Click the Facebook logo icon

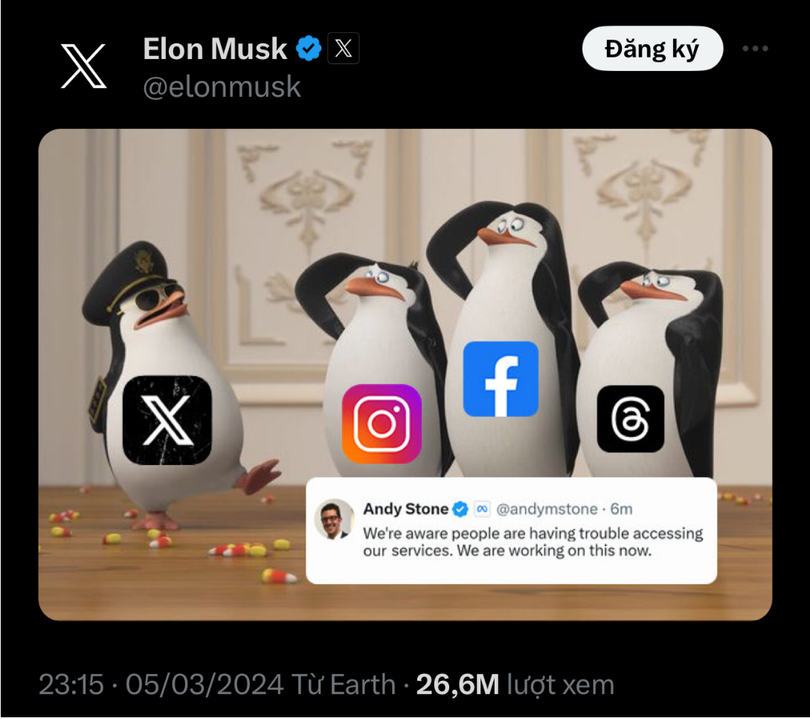[x=501, y=379]
